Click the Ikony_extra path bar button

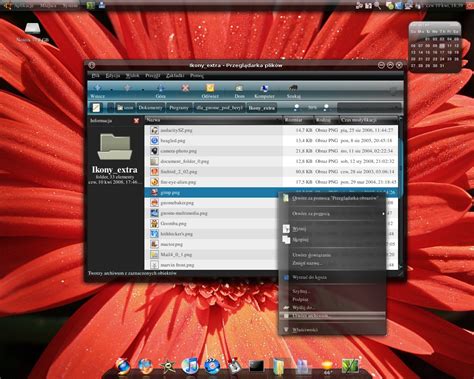click(262, 108)
